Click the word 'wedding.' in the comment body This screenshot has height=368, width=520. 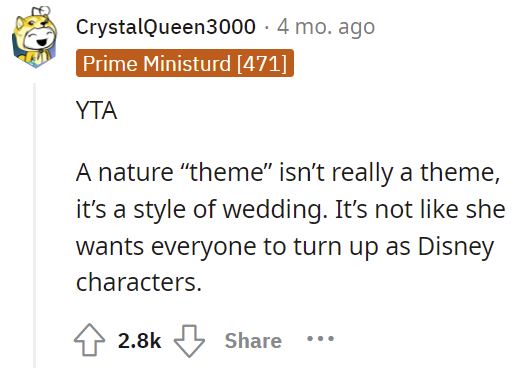(x=275, y=210)
